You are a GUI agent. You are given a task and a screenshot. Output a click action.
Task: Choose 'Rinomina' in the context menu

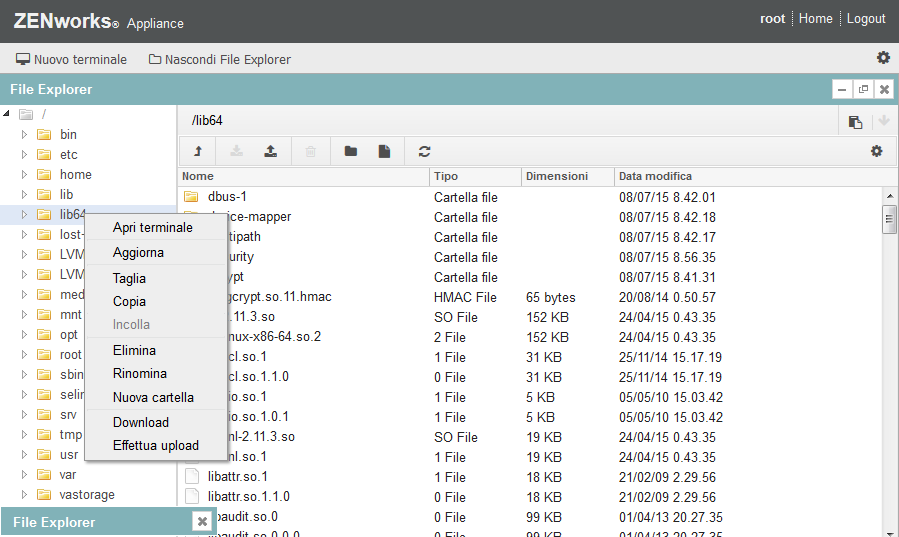140,373
